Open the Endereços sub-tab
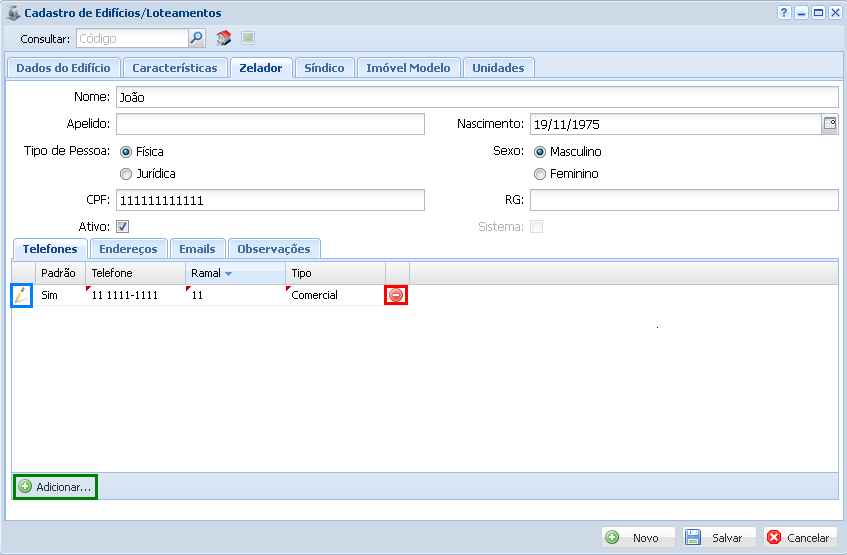The width and height of the screenshot is (847, 555). coord(128,249)
